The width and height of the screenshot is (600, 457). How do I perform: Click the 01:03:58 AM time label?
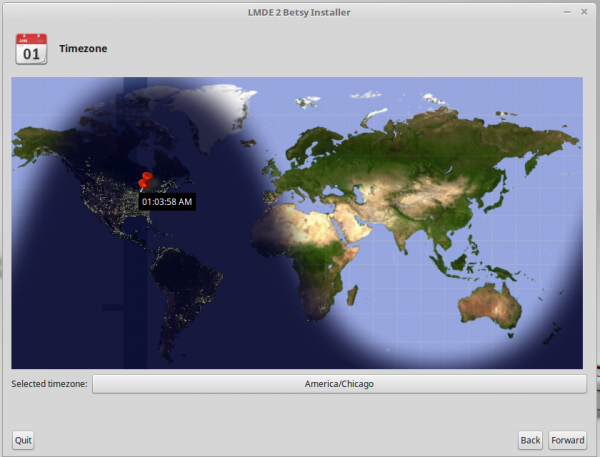tap(167, 202)
